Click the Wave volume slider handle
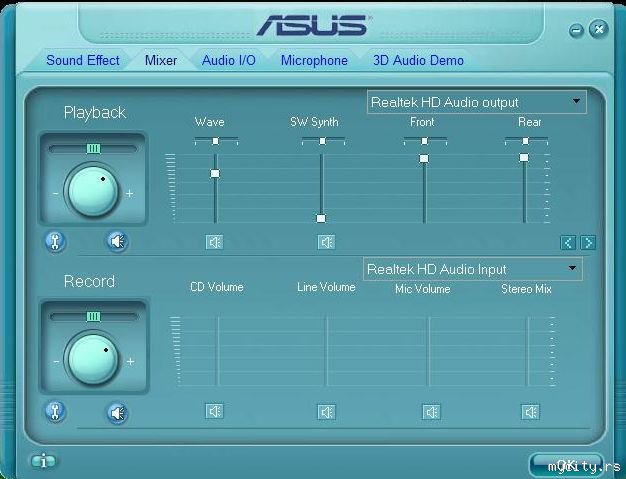The width and height of the screenshot is (626, 479). [x=215, y=174]
